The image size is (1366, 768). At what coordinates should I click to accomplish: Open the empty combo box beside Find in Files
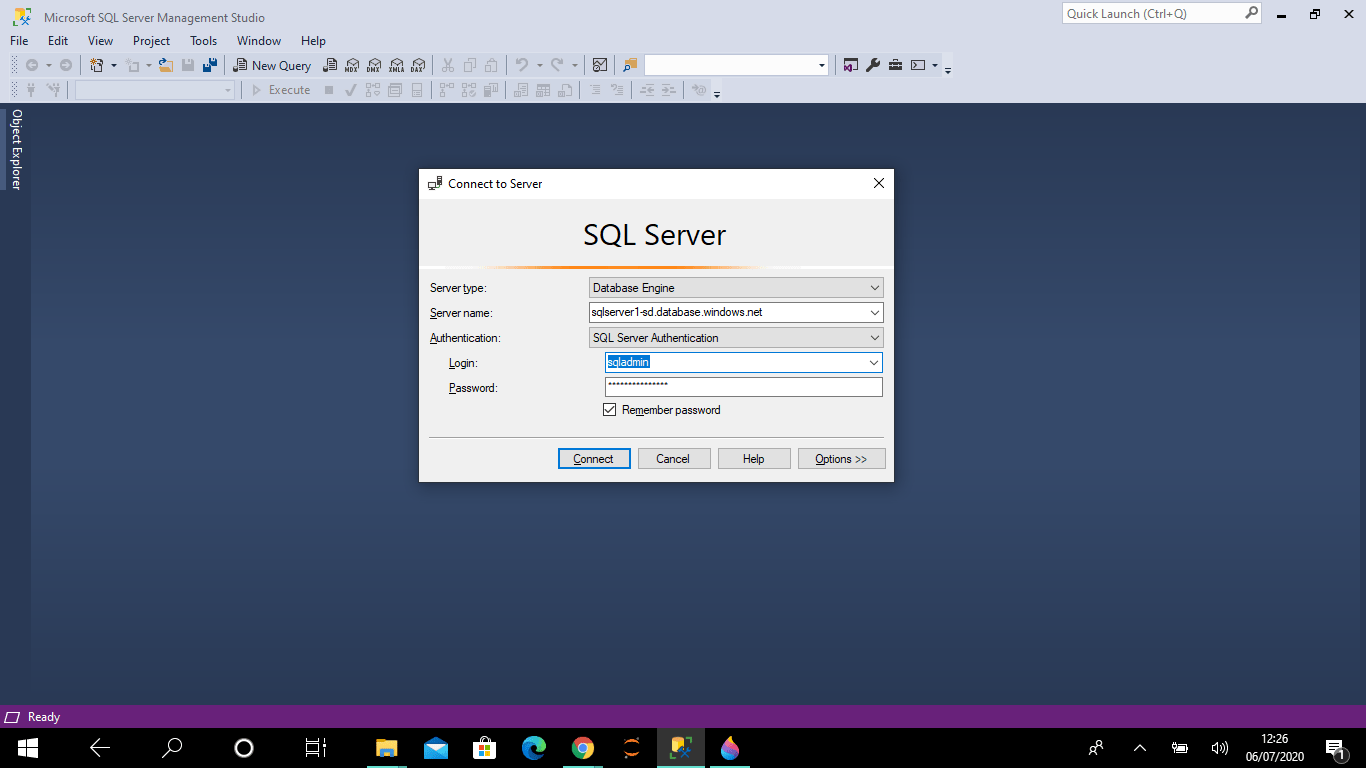(736, 65)
